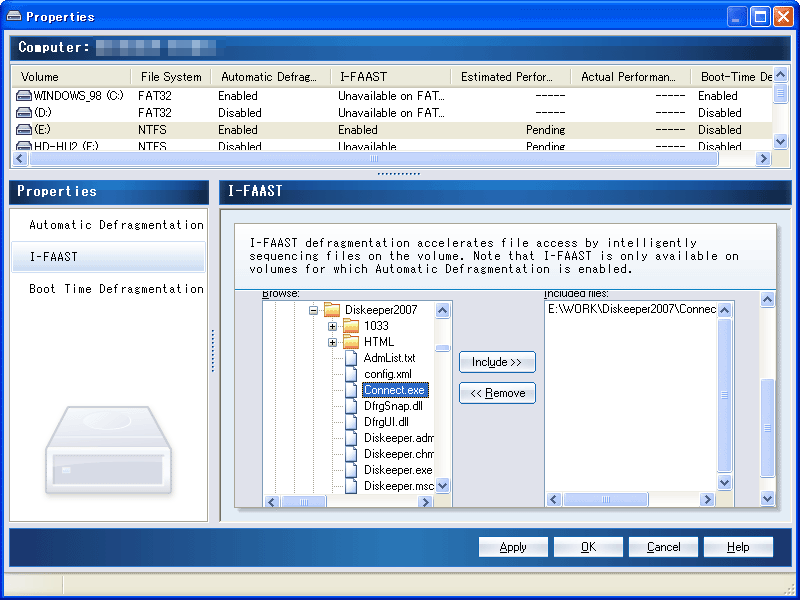Image resolution: width=800 pixels, height=600 pixels.
Task: Collapse the Diskeeper2007 folder node
Action: (x=314, y=310)
